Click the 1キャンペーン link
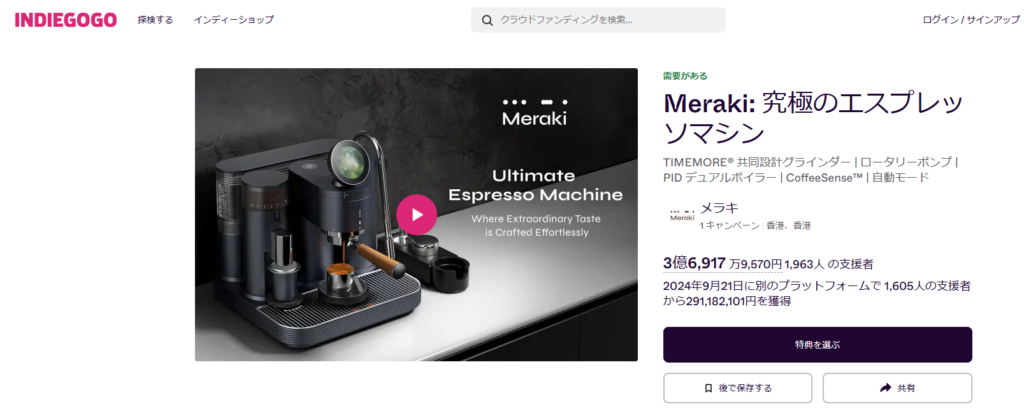This screenshot has height=418, width=1024. point(729,225)
